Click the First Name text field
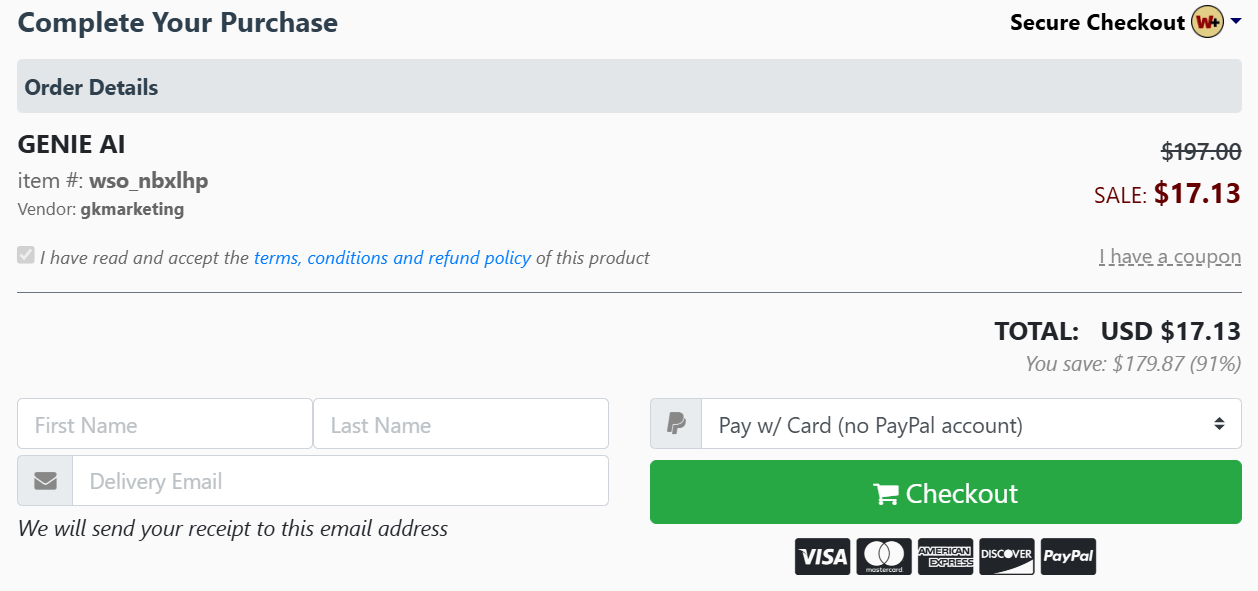The width and height of the screenshot is (1258, 591). 164,424
